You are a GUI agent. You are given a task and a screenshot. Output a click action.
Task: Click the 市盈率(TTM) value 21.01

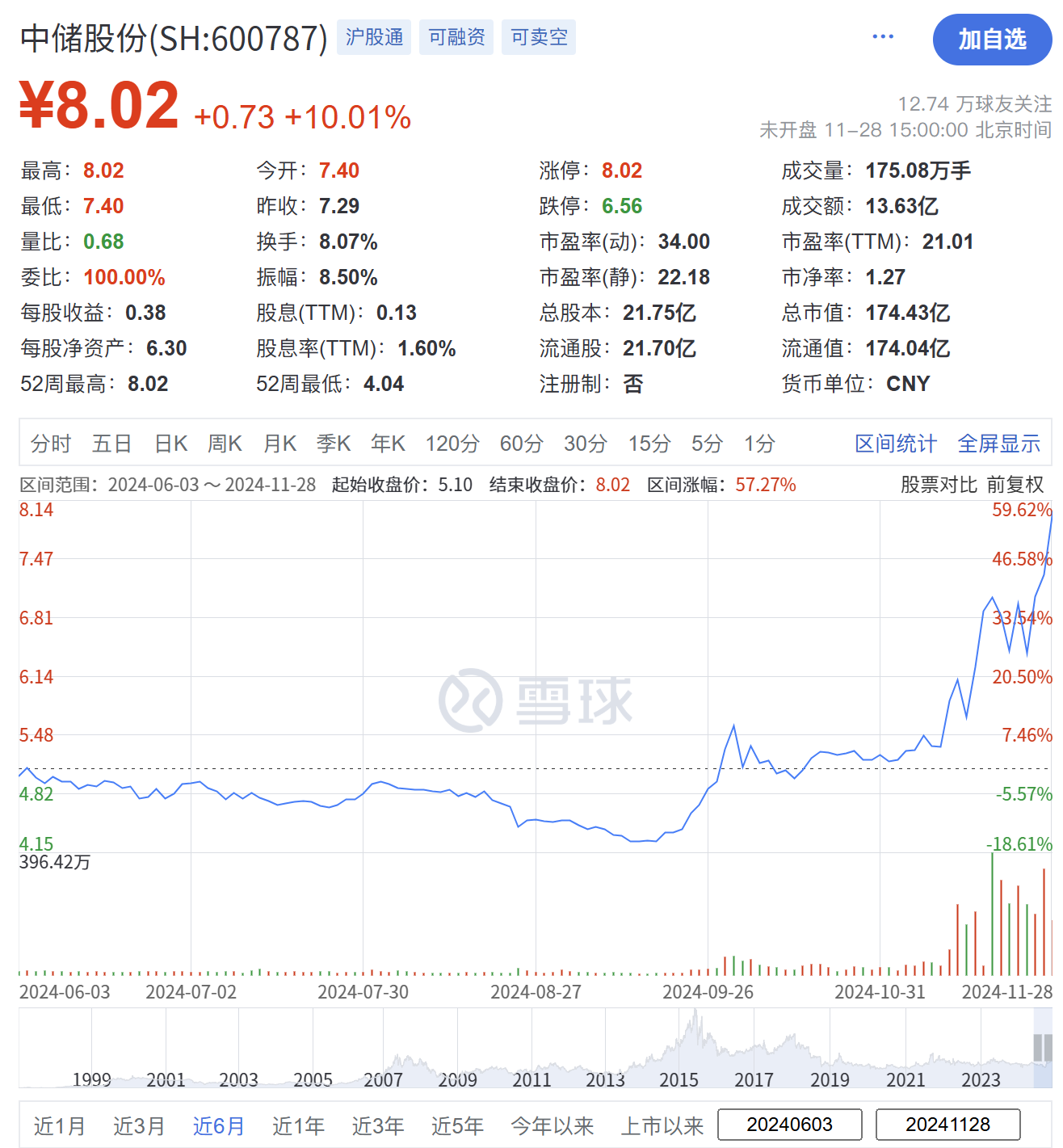pos(947,242)
